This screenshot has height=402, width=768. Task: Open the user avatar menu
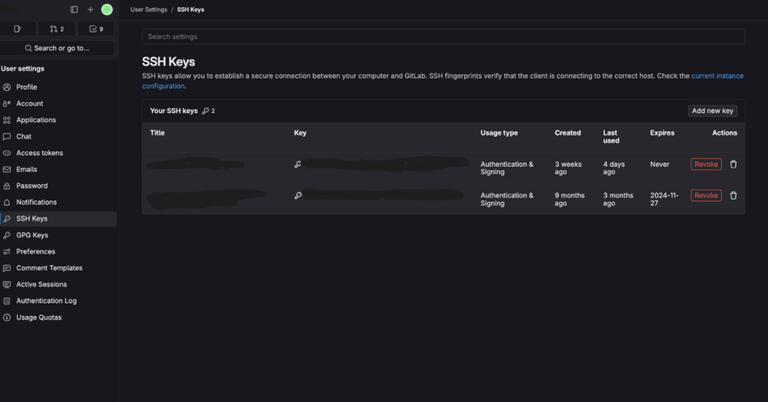[x=107, y=10]
